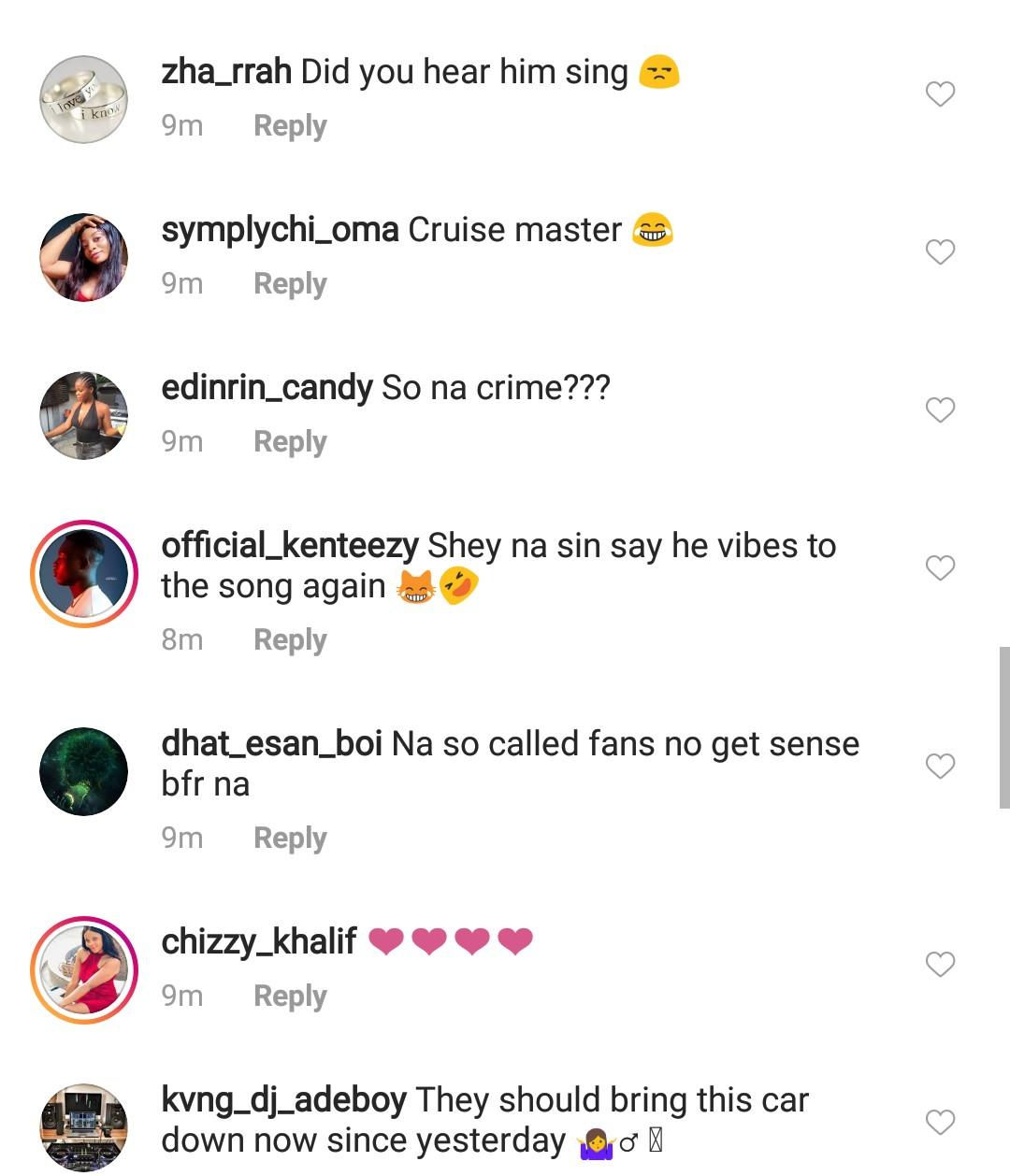Like dhat_esan_boi's comment

[x=940, y=767]
